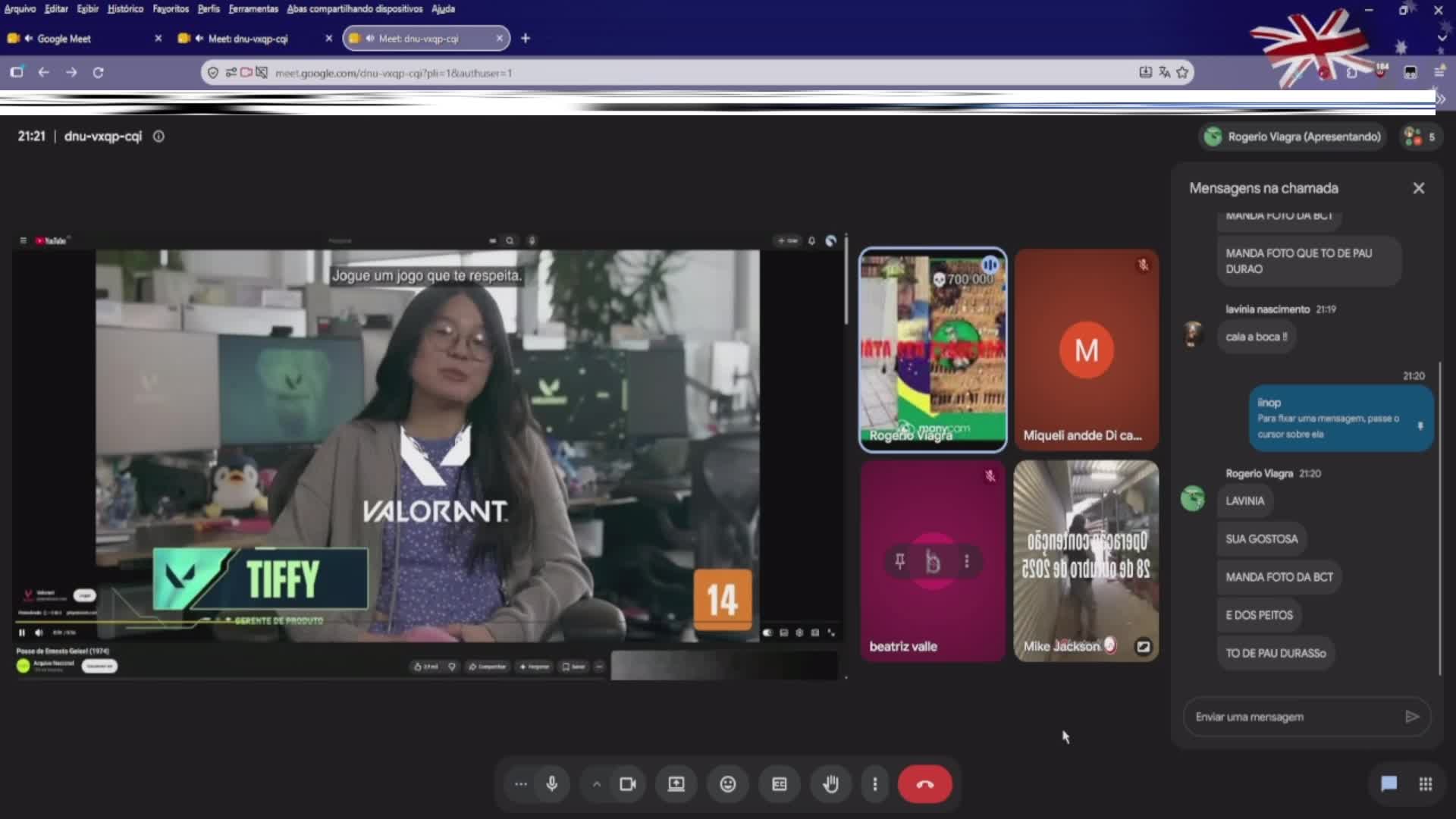Pin the beatriz valle tile
1456x819 pixels.
[x=899, y=561]
